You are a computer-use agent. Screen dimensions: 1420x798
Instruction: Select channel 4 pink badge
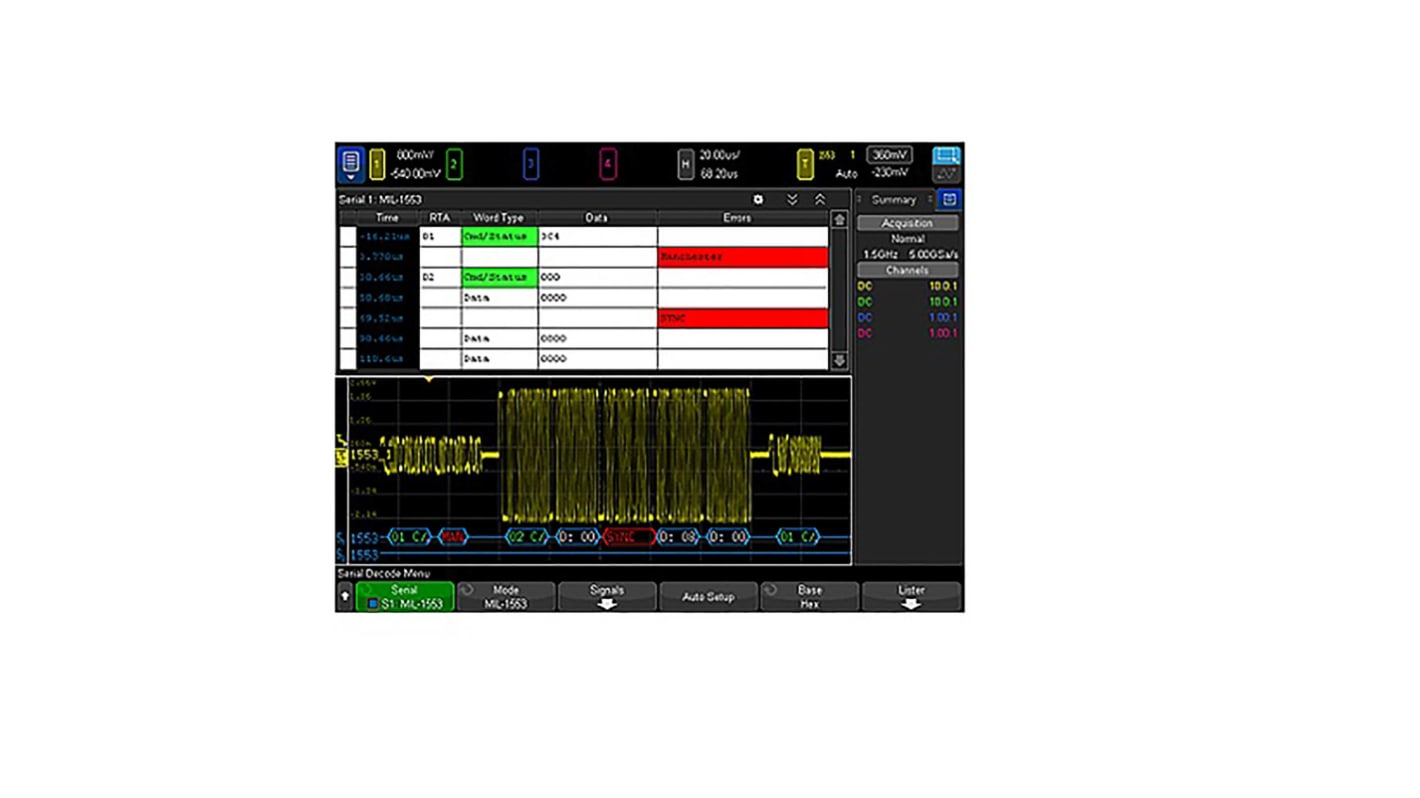point(607,164)
